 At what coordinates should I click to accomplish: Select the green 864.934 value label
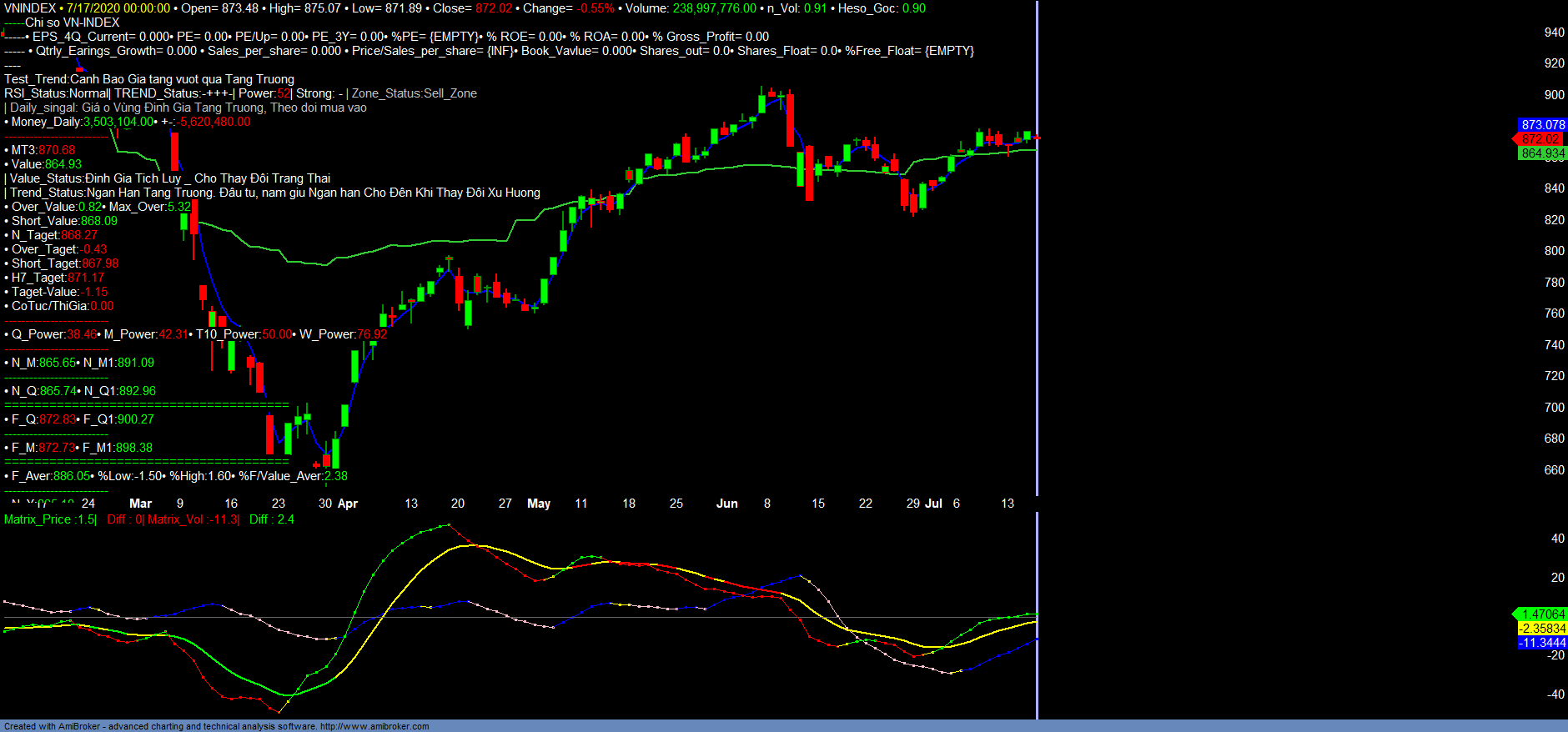point(1542,153)
